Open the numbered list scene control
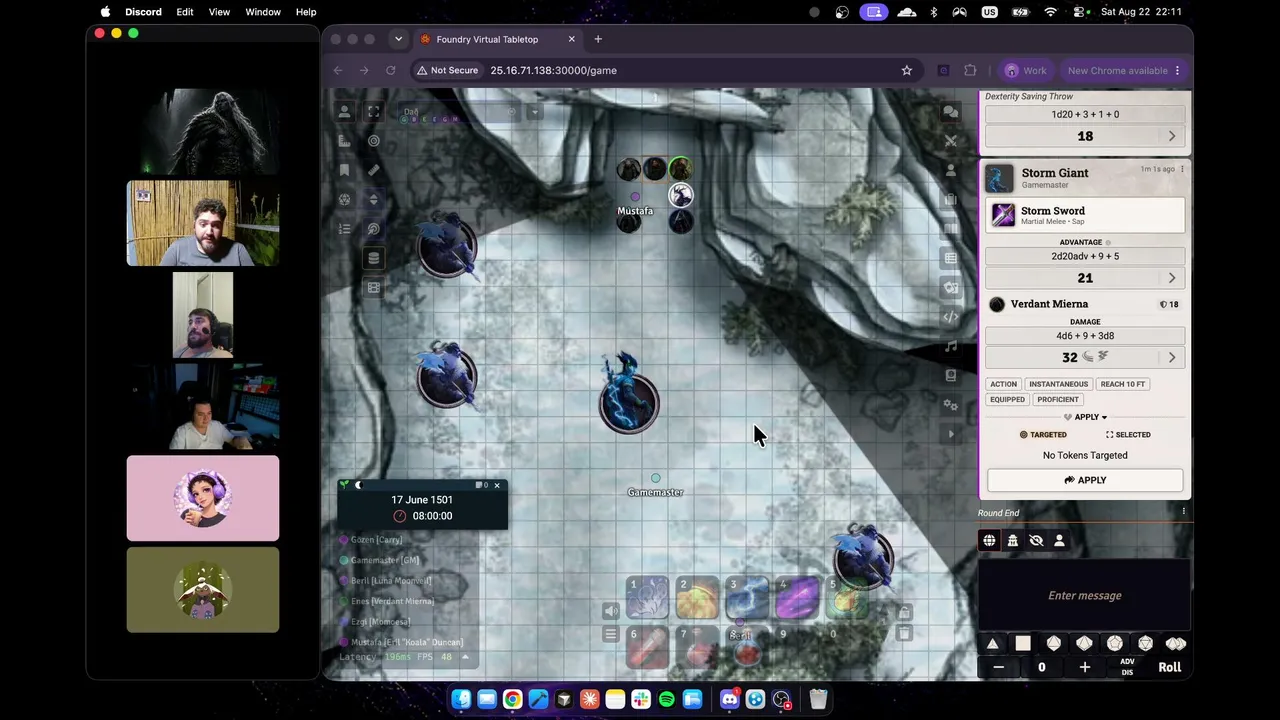This screenshot has height=720, width=1280. click(x=344, y=229)
